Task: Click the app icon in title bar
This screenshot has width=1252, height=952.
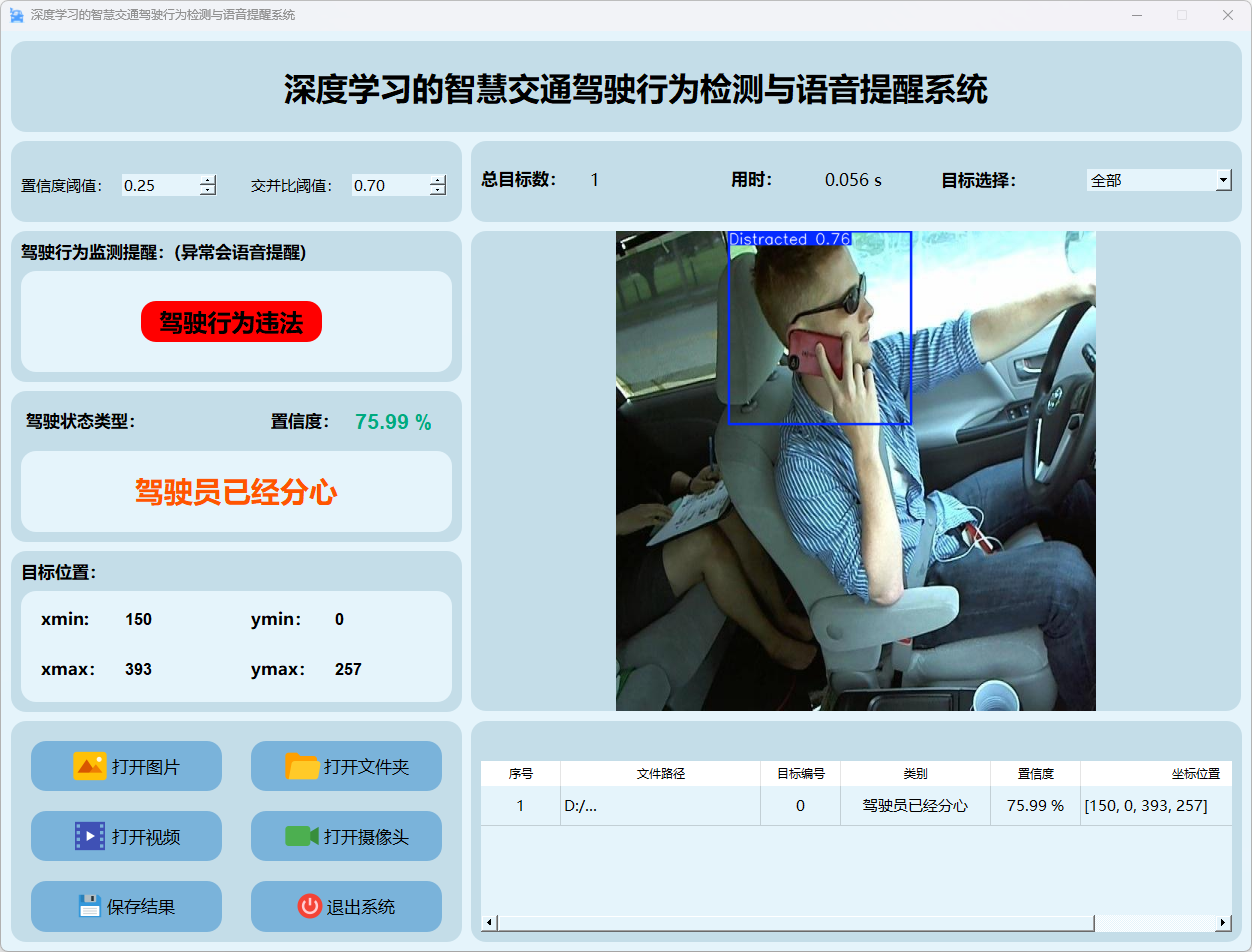Action: point(16,15)
